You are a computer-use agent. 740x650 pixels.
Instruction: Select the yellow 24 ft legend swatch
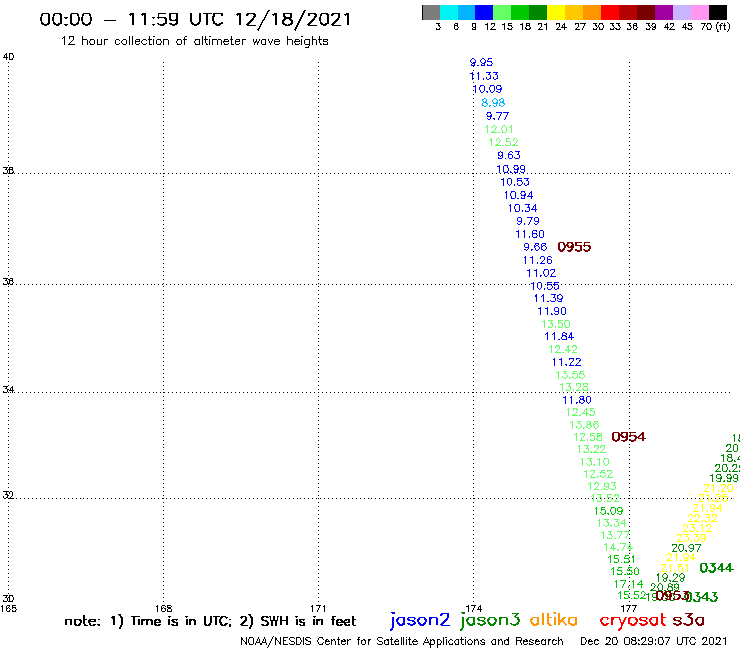point(556,12)
